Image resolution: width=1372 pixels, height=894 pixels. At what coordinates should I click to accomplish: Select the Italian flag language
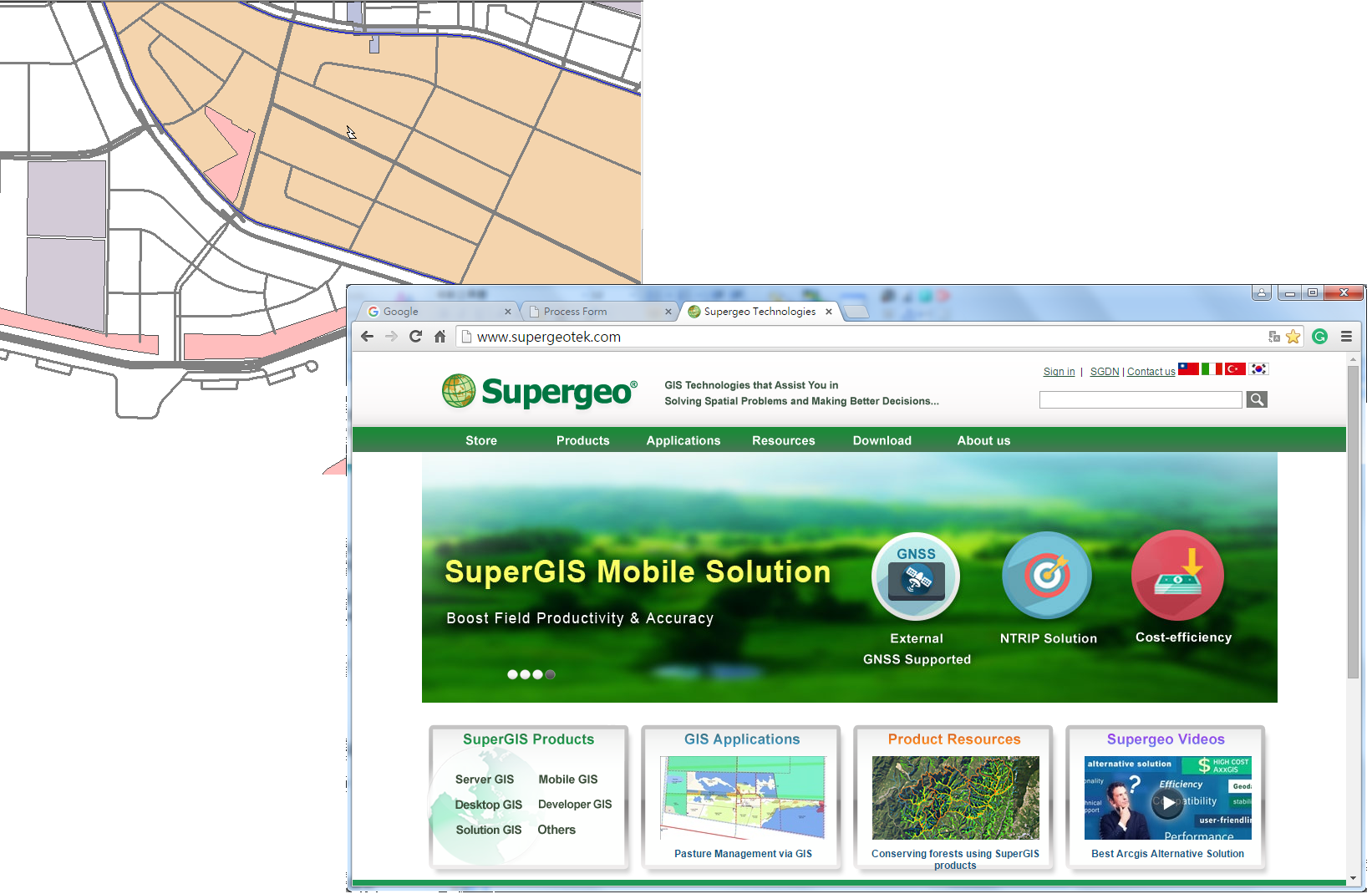tap(1212, 368)
